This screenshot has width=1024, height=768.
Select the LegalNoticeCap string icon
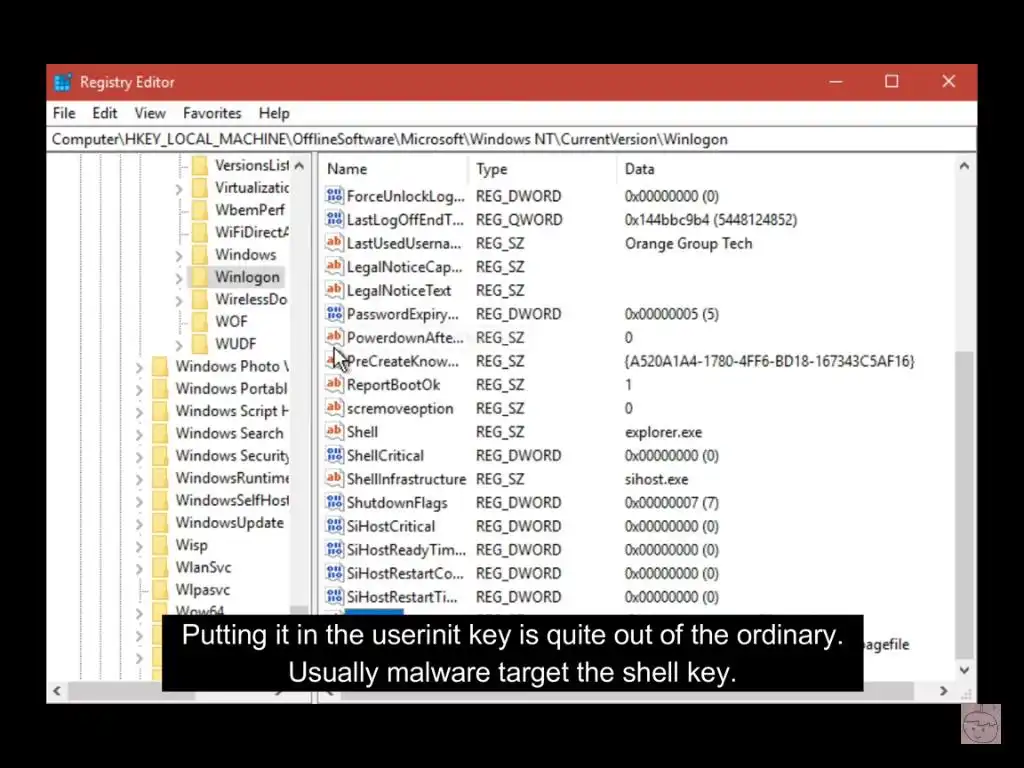(x=334, y=266)
